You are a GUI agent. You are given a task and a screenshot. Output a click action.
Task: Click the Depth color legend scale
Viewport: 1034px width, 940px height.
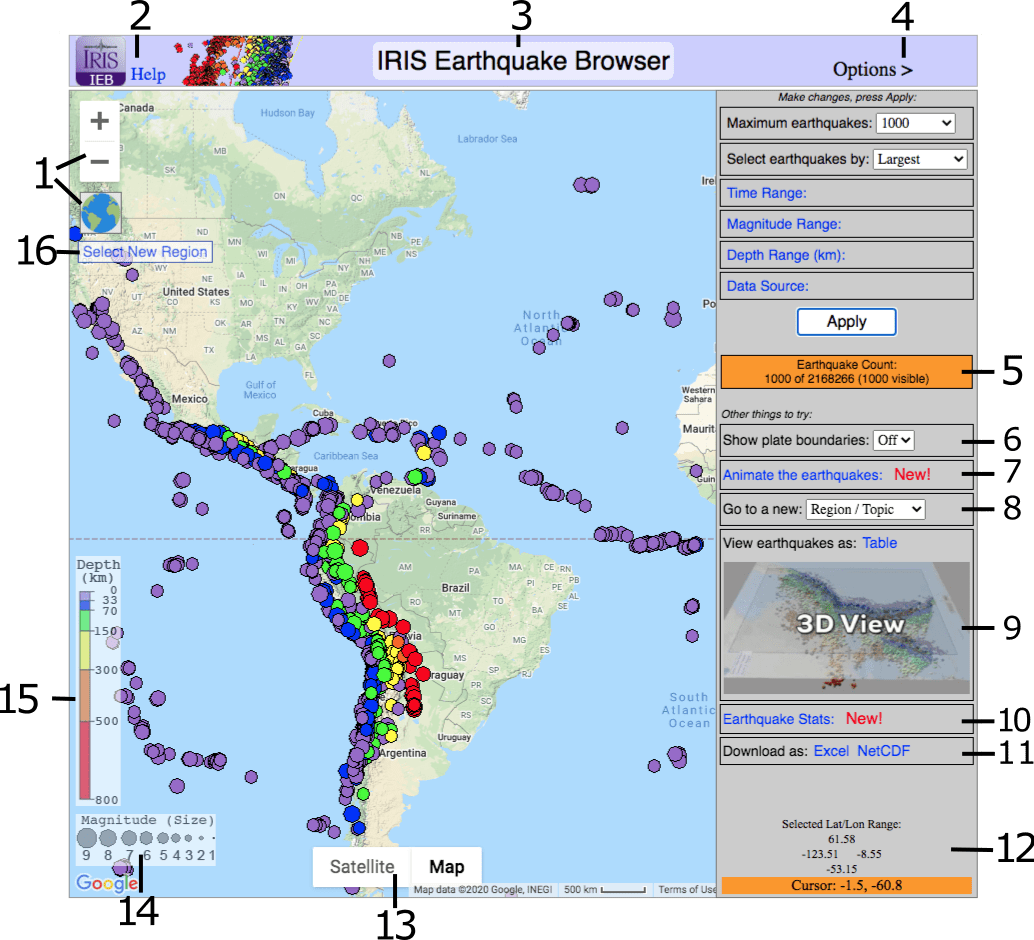tap(88, 695)
